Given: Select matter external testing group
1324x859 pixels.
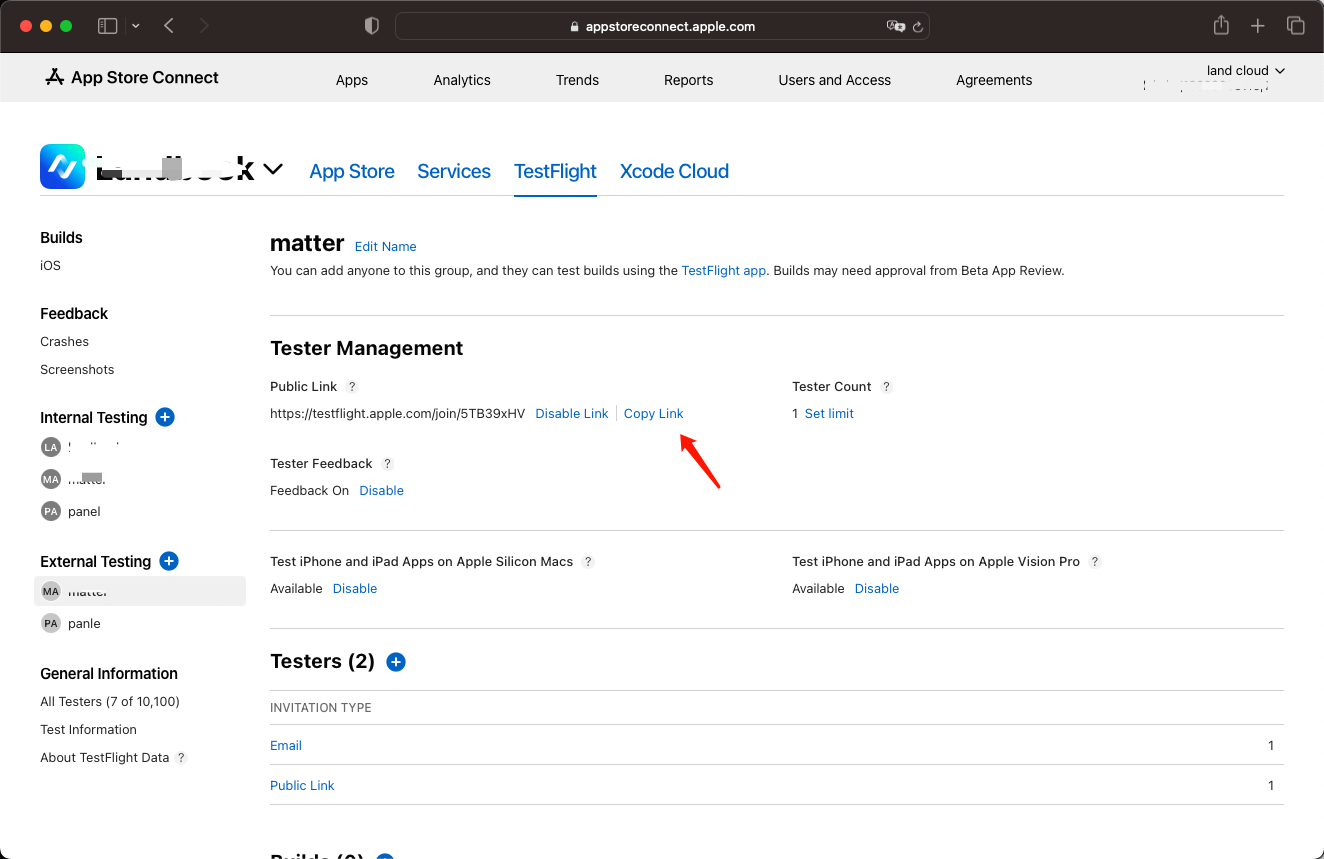Looking at the screenshot, I should [140, 591].
